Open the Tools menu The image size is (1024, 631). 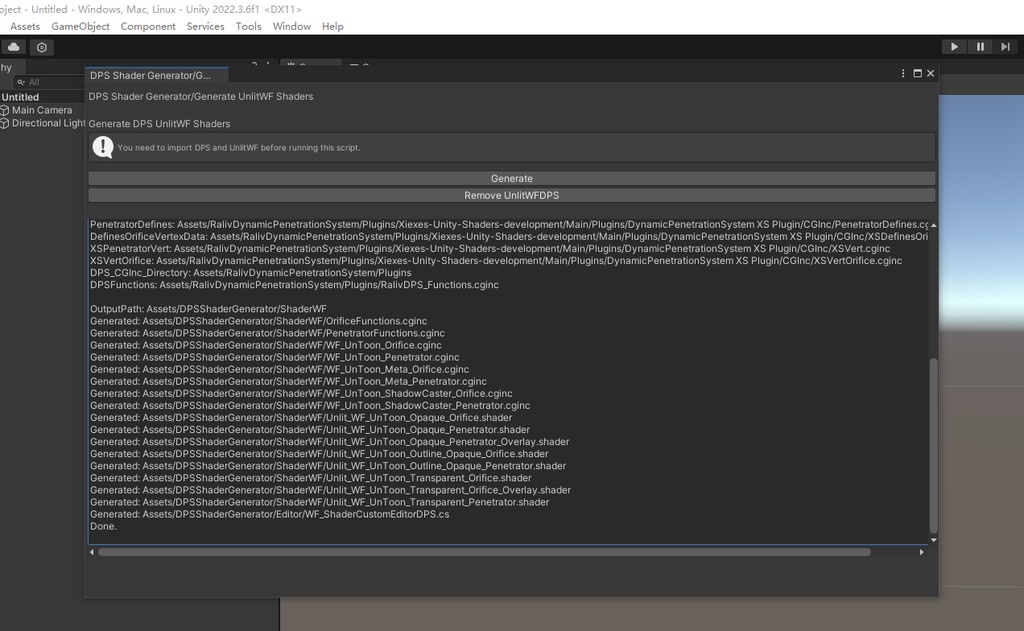coord(248,26)
